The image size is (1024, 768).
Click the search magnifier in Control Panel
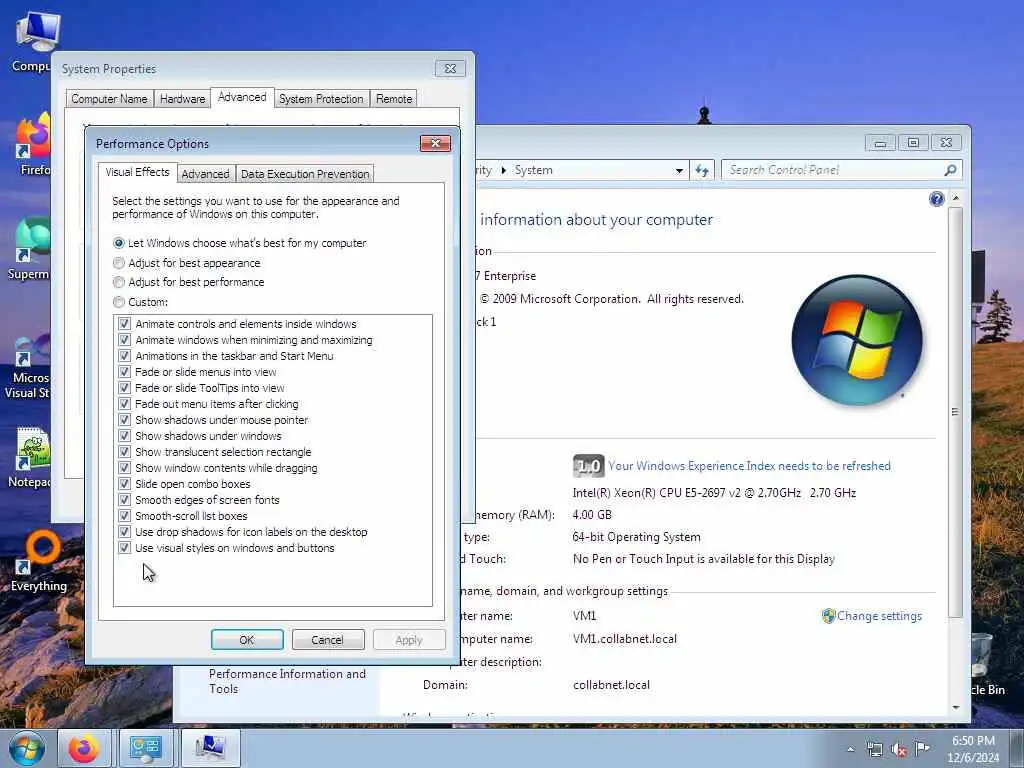pos(950,170)
